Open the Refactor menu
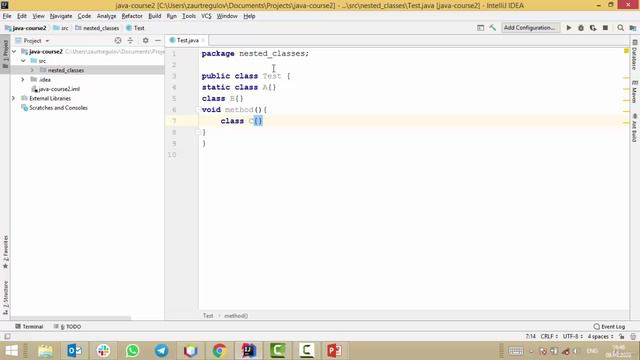This screenshot has width=640, height=360. (x=132, y=16)
